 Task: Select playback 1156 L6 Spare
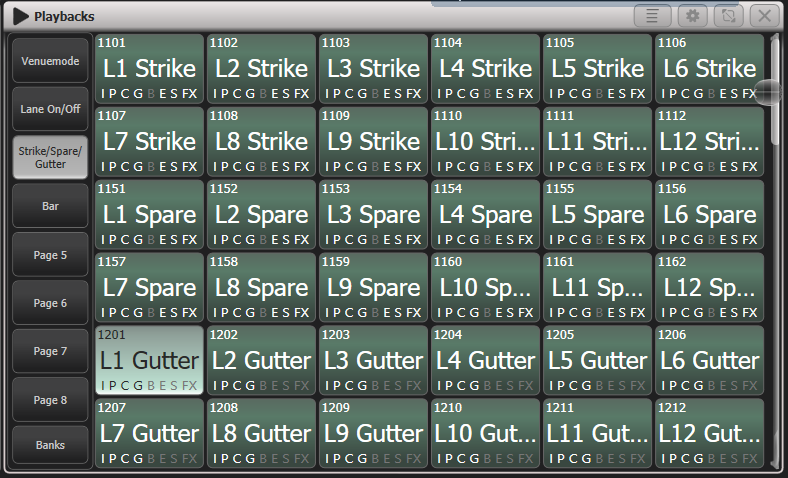pyautogui.click(x=710, y=215)
